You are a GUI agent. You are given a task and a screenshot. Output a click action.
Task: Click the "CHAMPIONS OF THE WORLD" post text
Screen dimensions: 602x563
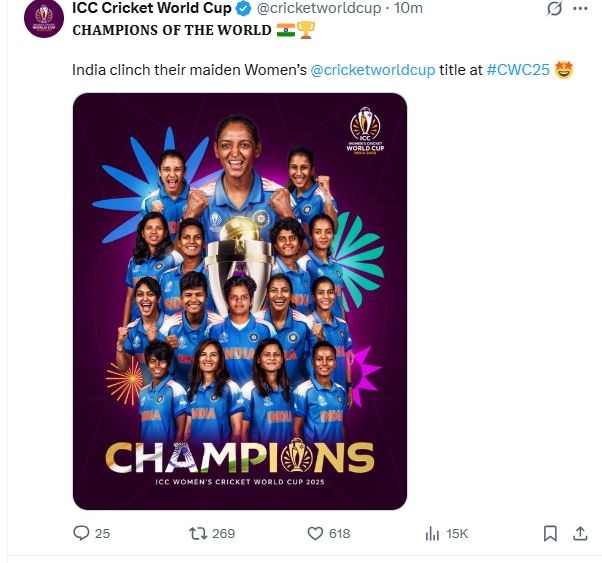coord(171,30)
